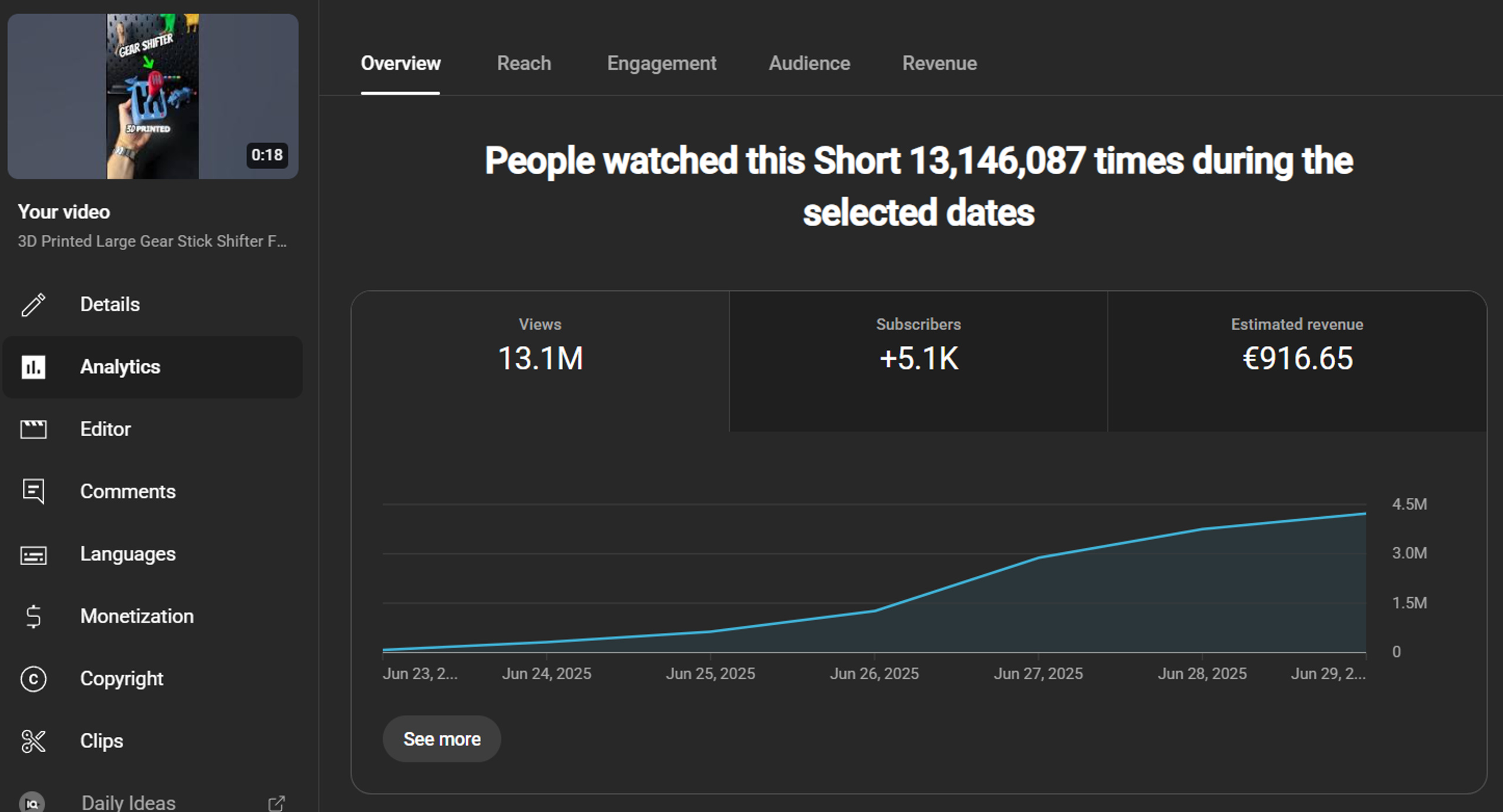Screen dimensions: 1503x812
Task: Go to the Revenue tab
Action: (x=939, y=63)
